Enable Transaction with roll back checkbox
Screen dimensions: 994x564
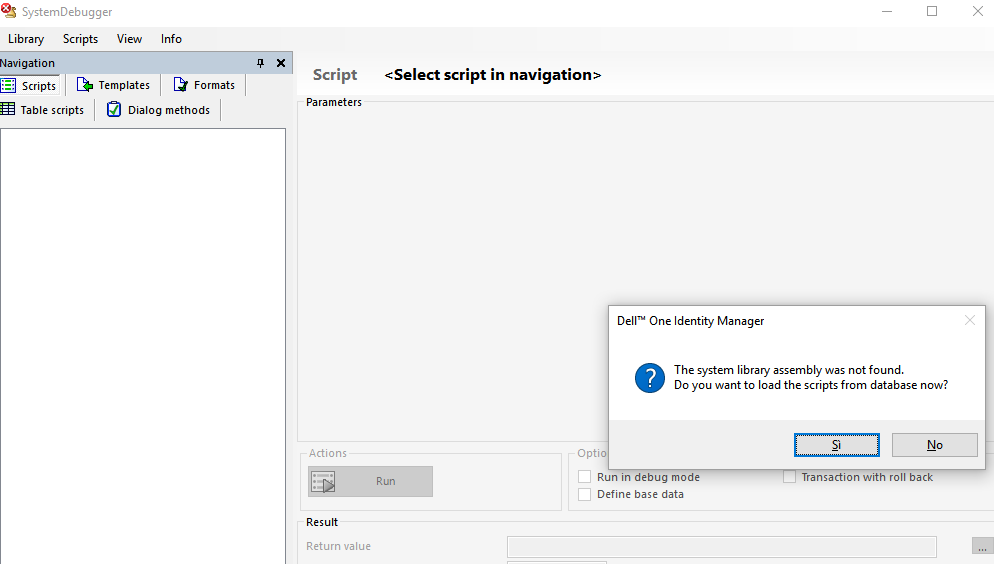pos(789,477)
